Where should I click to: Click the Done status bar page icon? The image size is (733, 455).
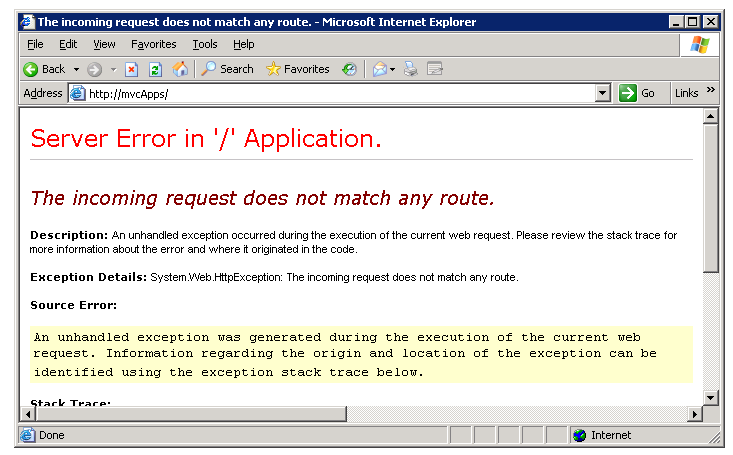click(x=27, y=435)
